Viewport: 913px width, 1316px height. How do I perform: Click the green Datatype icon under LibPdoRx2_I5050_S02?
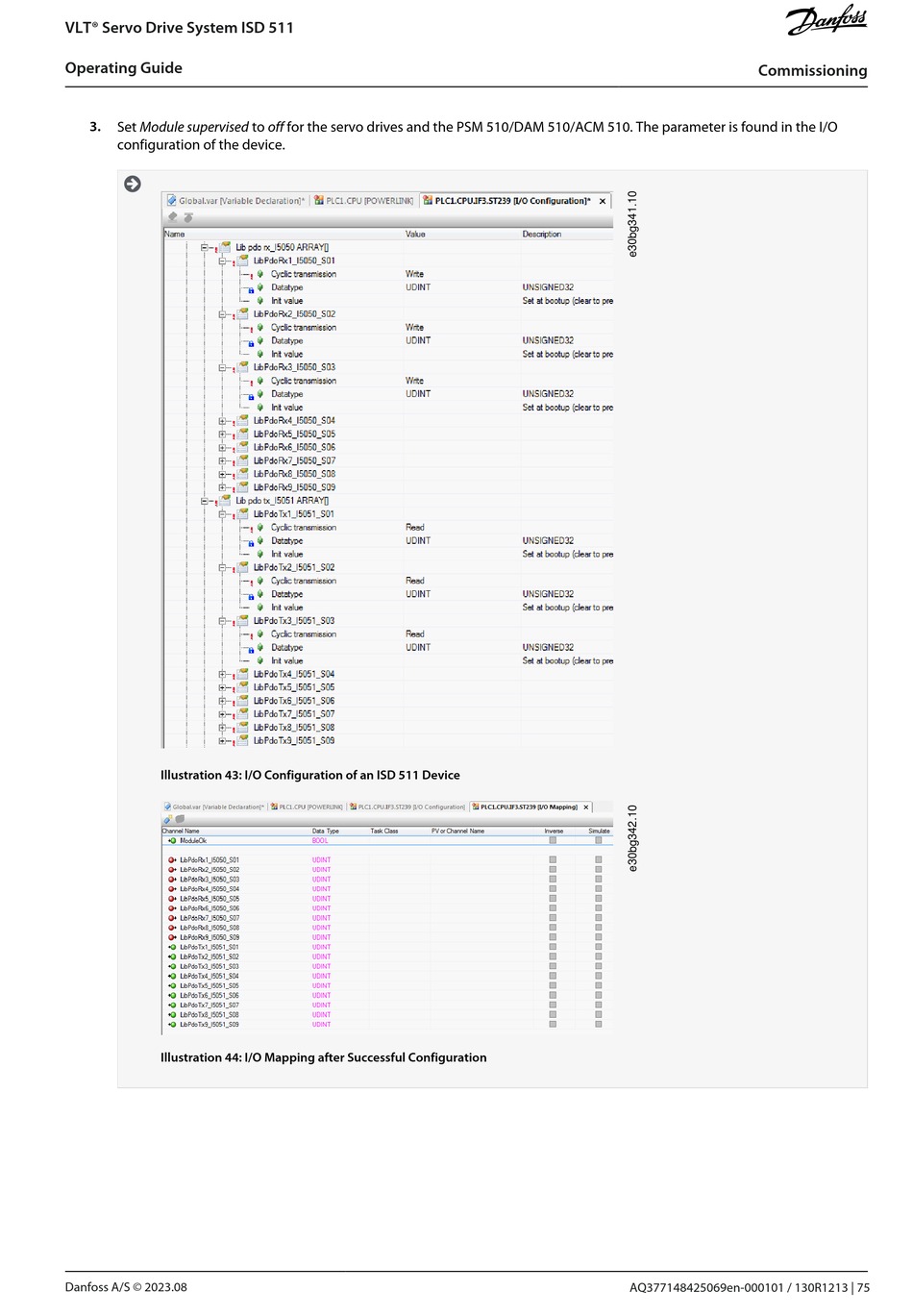(260, 340)
